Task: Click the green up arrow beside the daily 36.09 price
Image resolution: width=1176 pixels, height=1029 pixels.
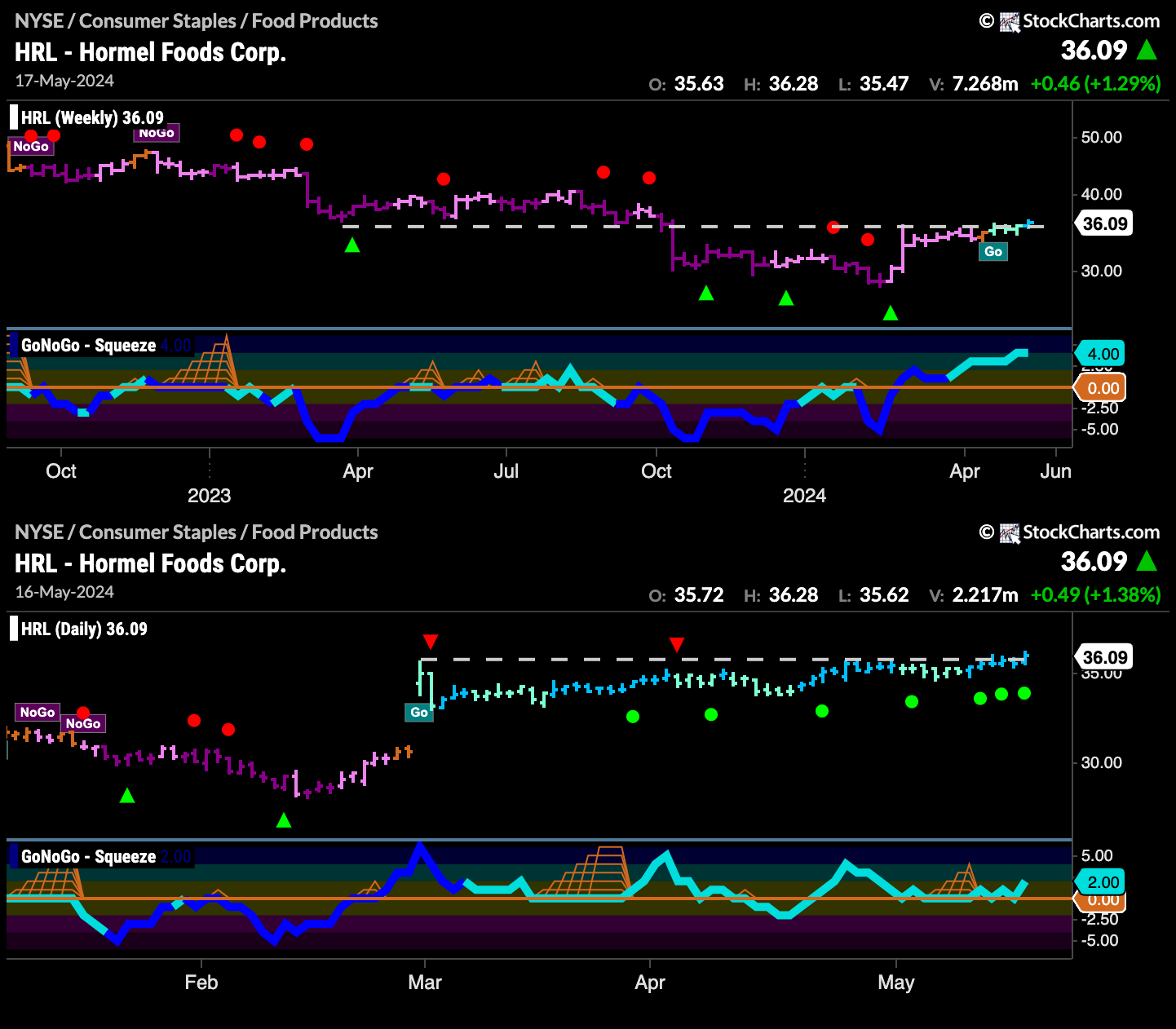Action: pyautogui.click(x=1147, y=562)
